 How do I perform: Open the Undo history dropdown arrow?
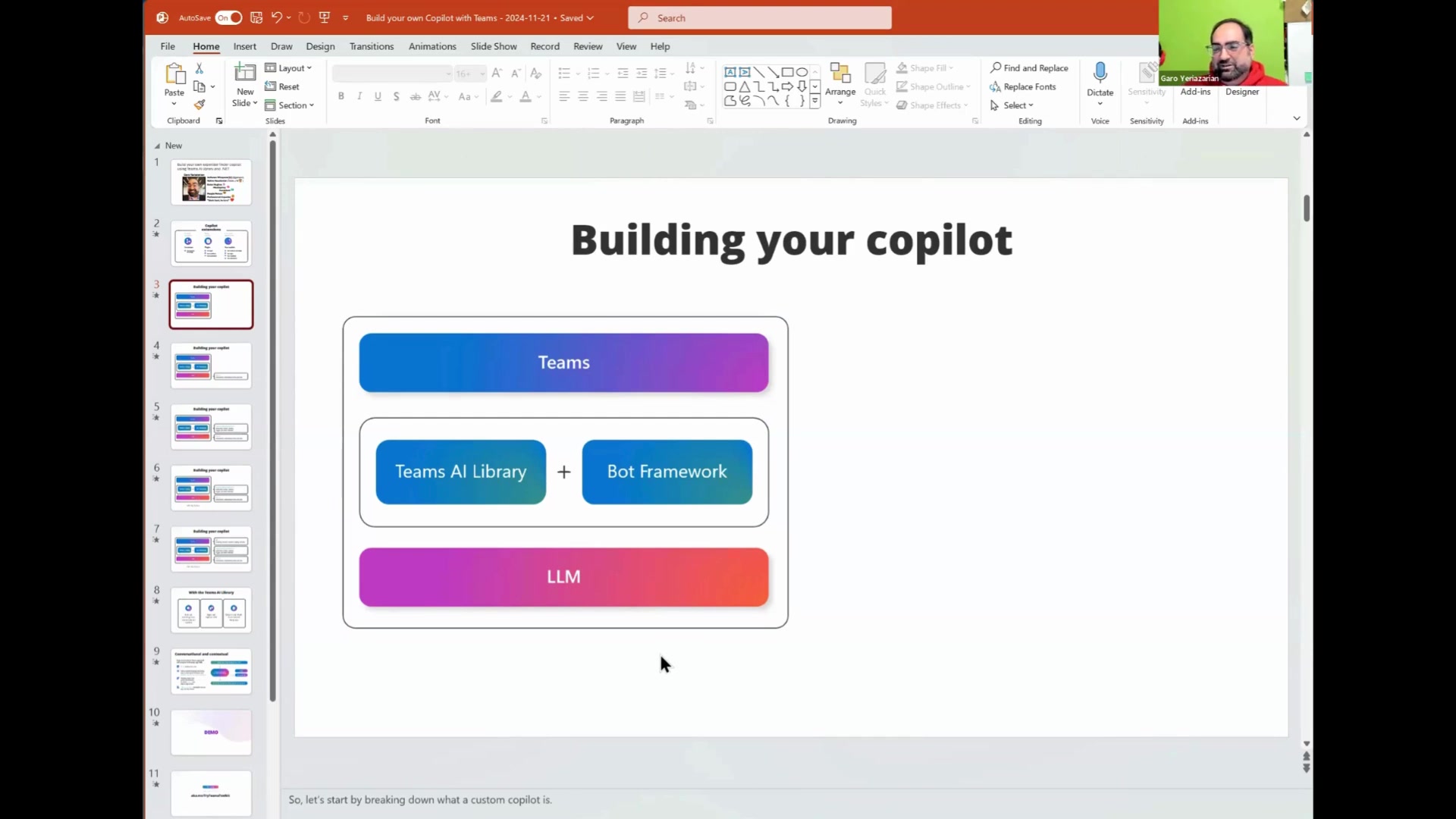coord(289,17)
